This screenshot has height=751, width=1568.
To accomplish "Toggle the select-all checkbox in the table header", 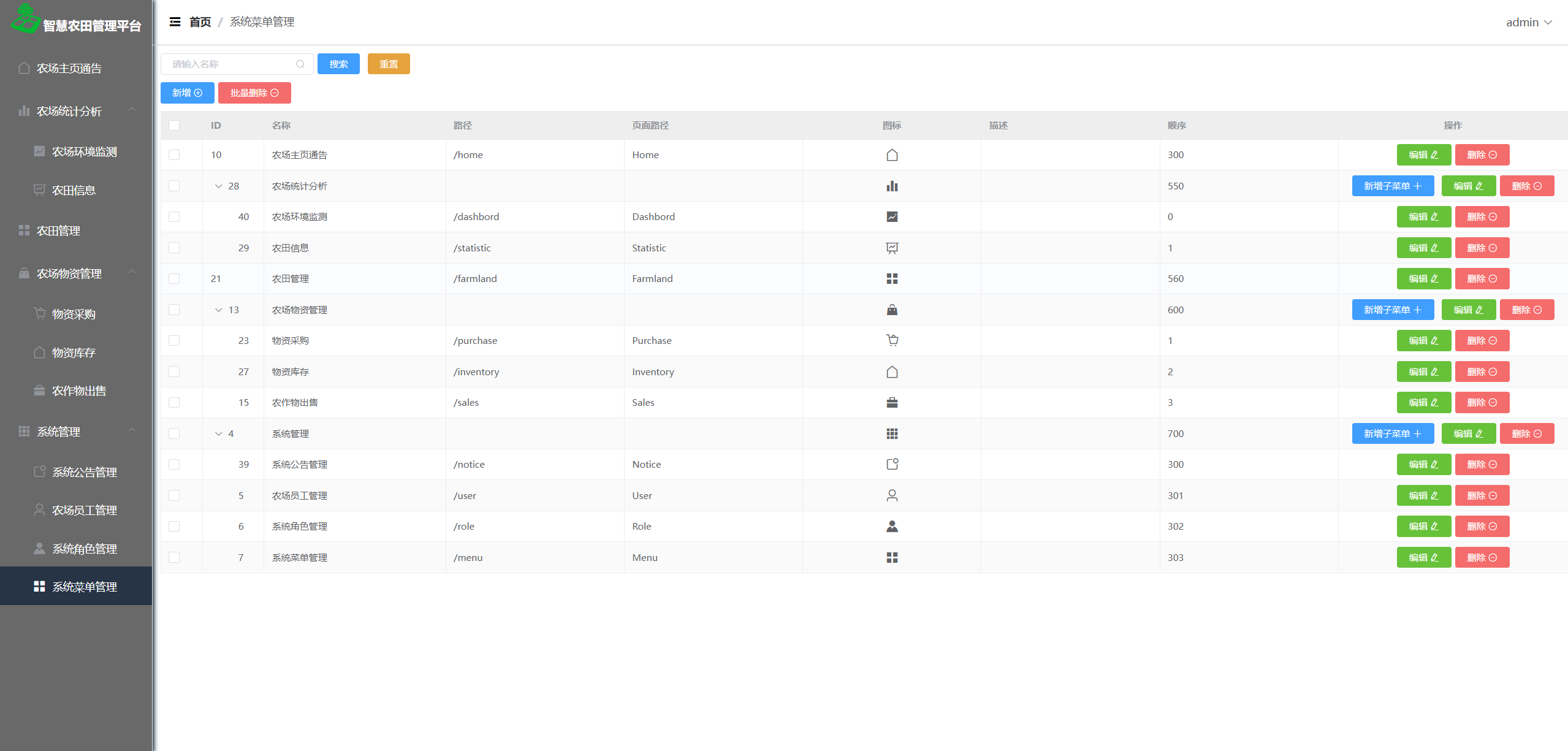I will coord(174,126).
